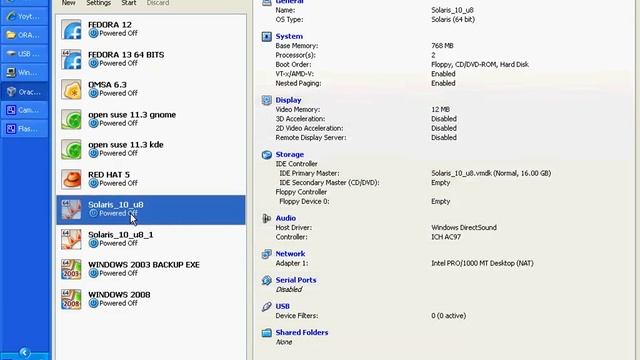The height and width of the screenshot is (360, 640).
Task: Click the Intel PRO/1000 MT Desktop (NAT) value
Action: point(482,263)
